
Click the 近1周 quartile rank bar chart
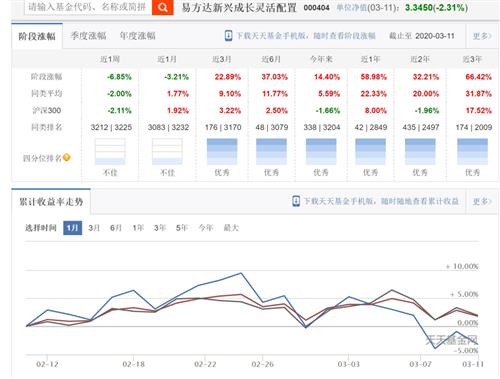tap(110, 152)
